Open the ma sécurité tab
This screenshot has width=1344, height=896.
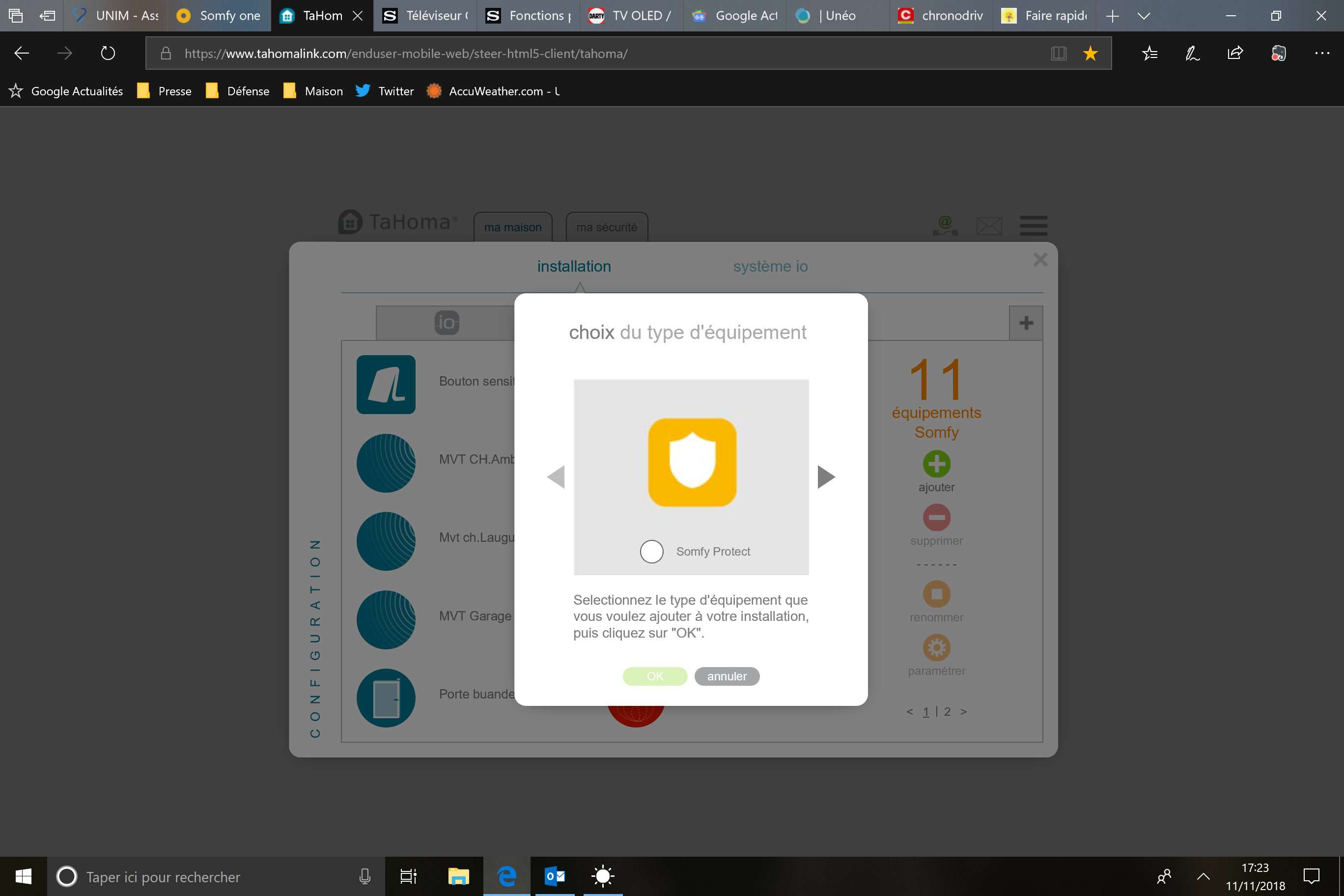[606, 227]
